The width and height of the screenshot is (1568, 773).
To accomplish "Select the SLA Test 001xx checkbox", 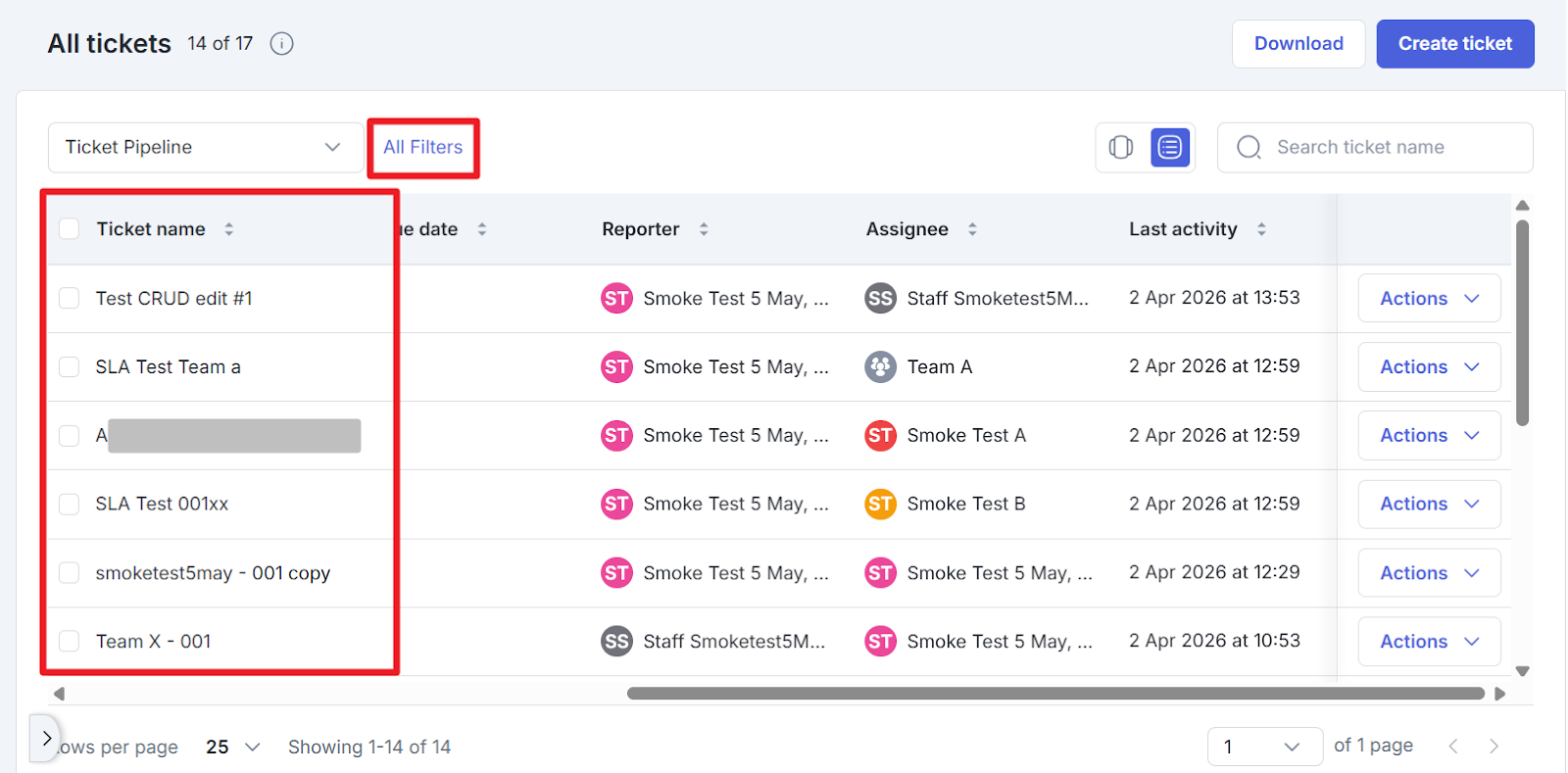I will click(x=70, y=504).
